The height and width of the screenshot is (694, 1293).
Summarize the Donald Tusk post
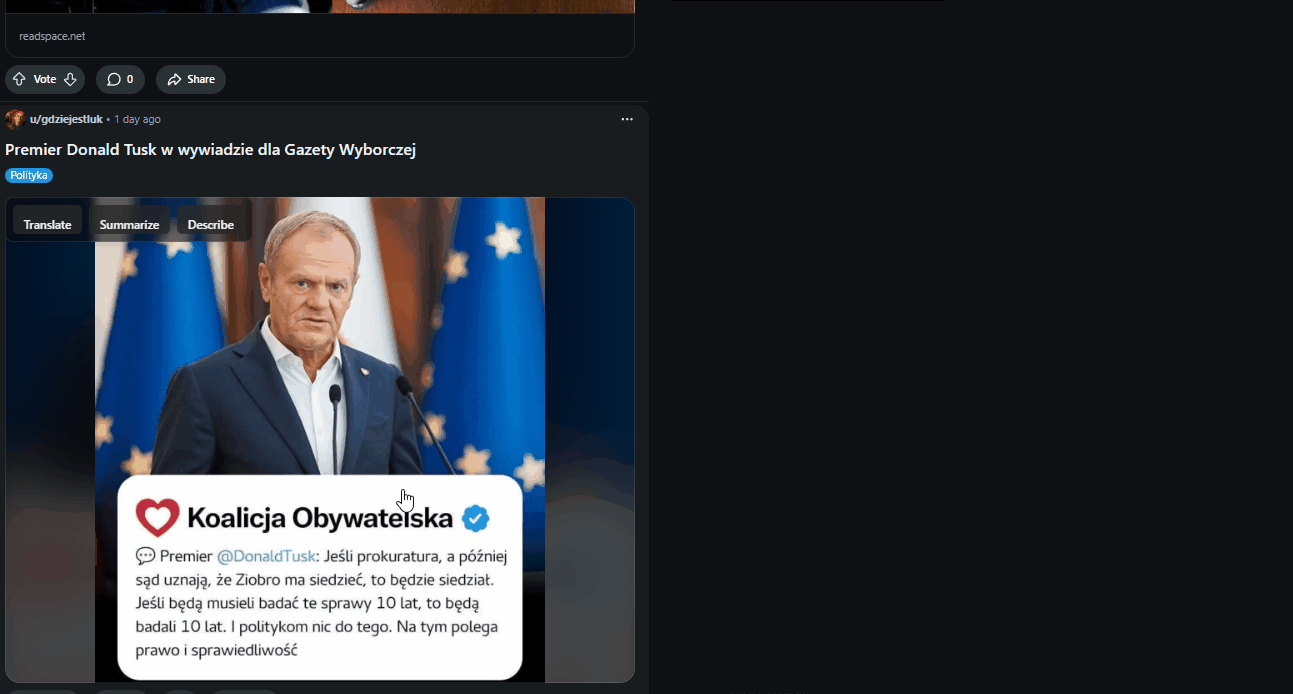point(129,224)
